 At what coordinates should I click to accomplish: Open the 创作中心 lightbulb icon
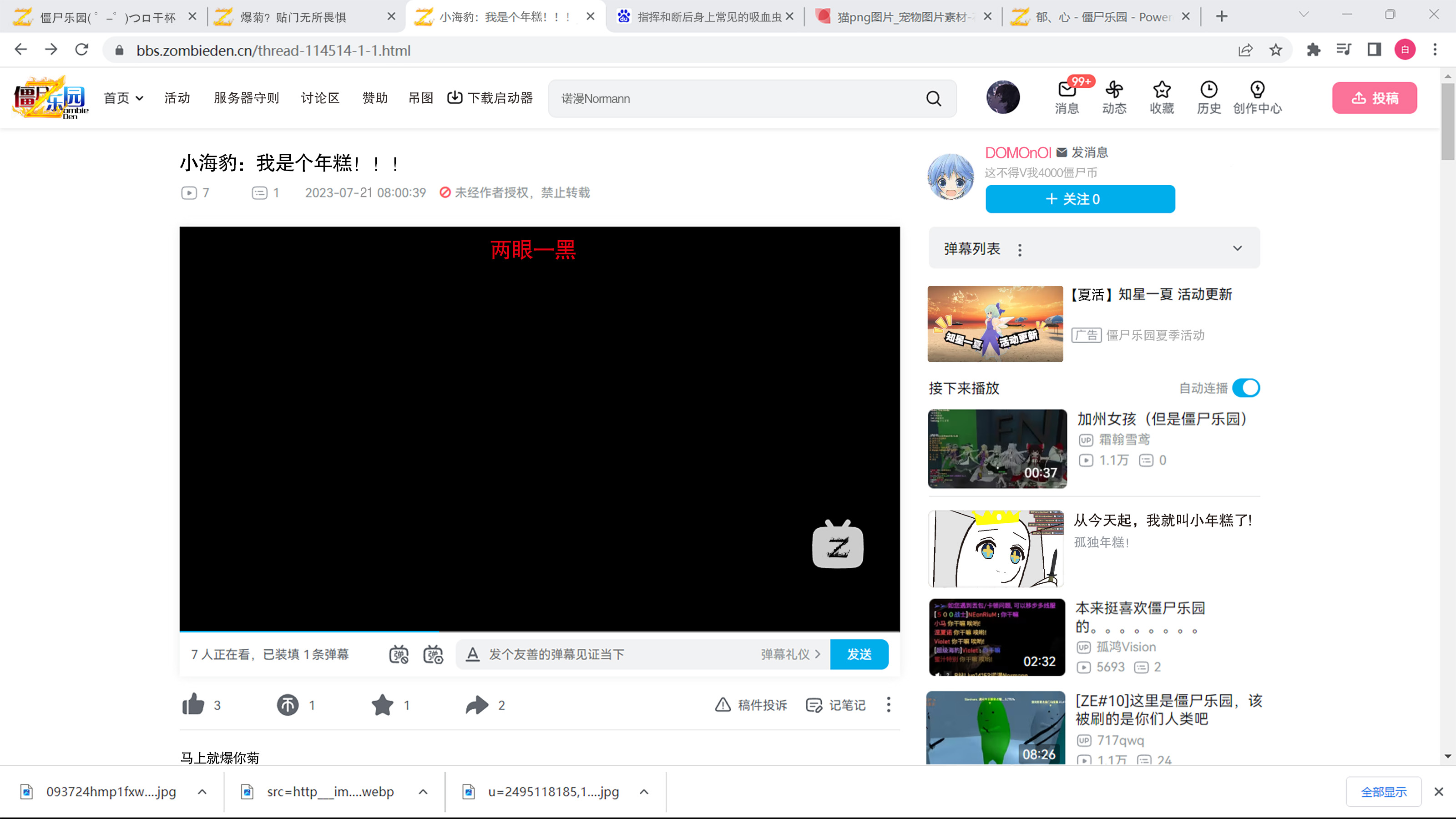[x=1257, y=89]
